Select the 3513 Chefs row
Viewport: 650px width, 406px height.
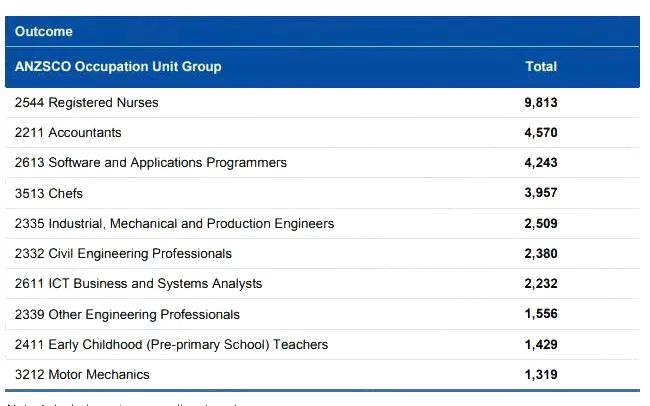click(323, 193)
